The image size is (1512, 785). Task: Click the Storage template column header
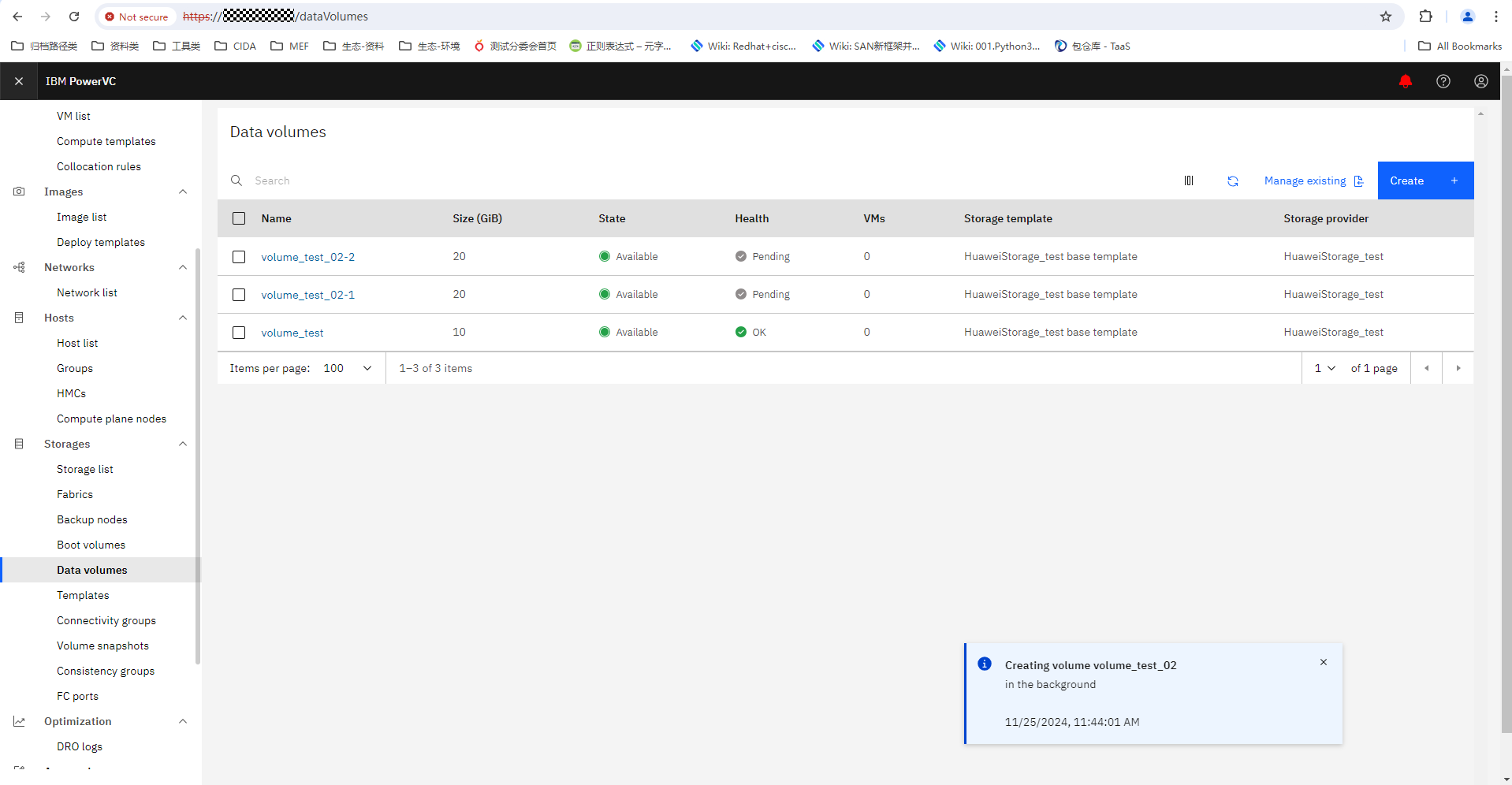point(1007,218)
